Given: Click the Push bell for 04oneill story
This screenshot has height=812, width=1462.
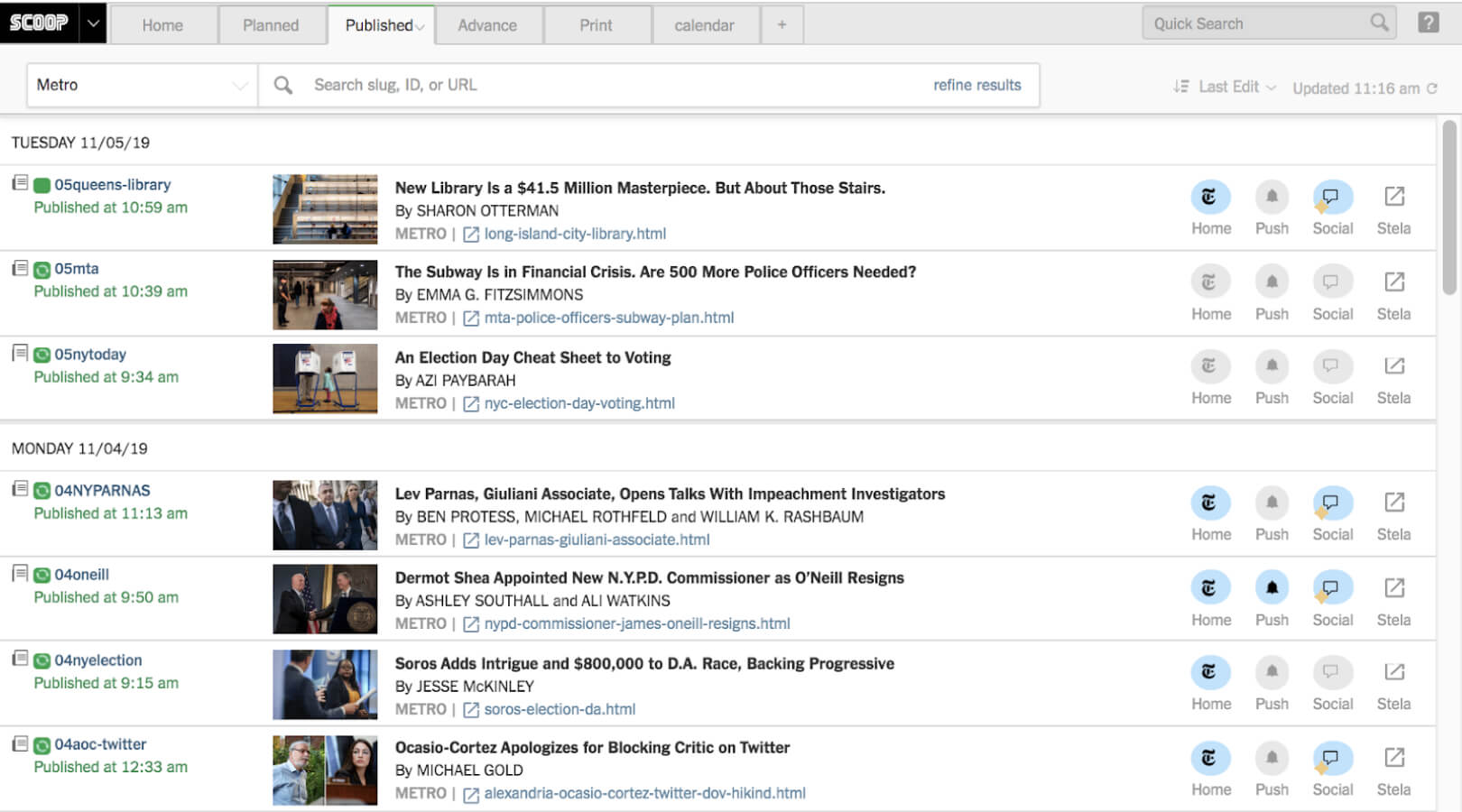Looking at the screenshot, I should (1272, 588).
